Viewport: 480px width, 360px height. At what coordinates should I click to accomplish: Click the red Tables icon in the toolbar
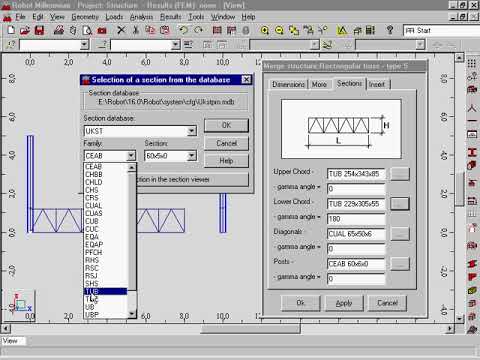217,30
